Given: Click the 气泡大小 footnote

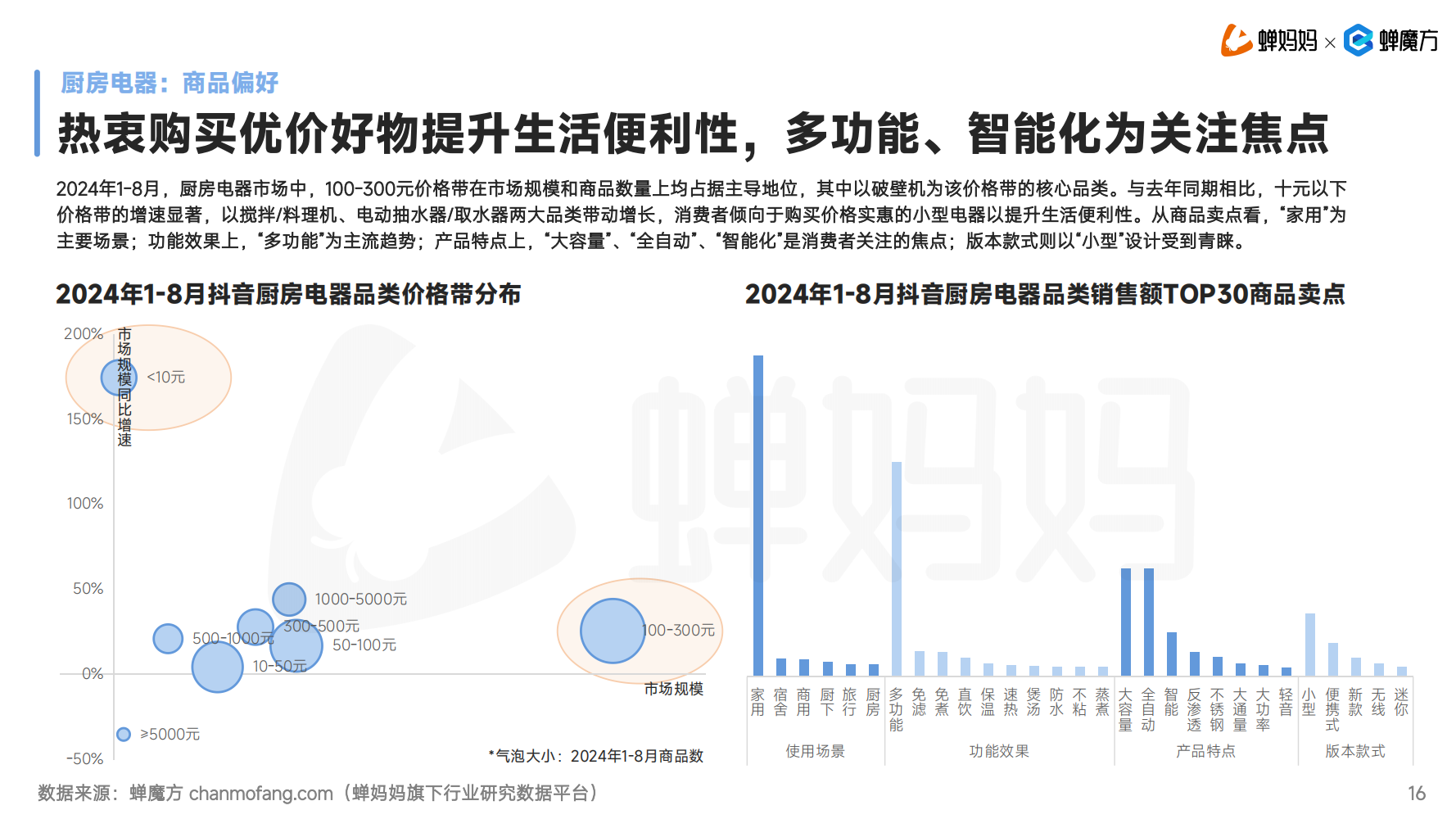Looking at the screenshot, I should (596, 756).
